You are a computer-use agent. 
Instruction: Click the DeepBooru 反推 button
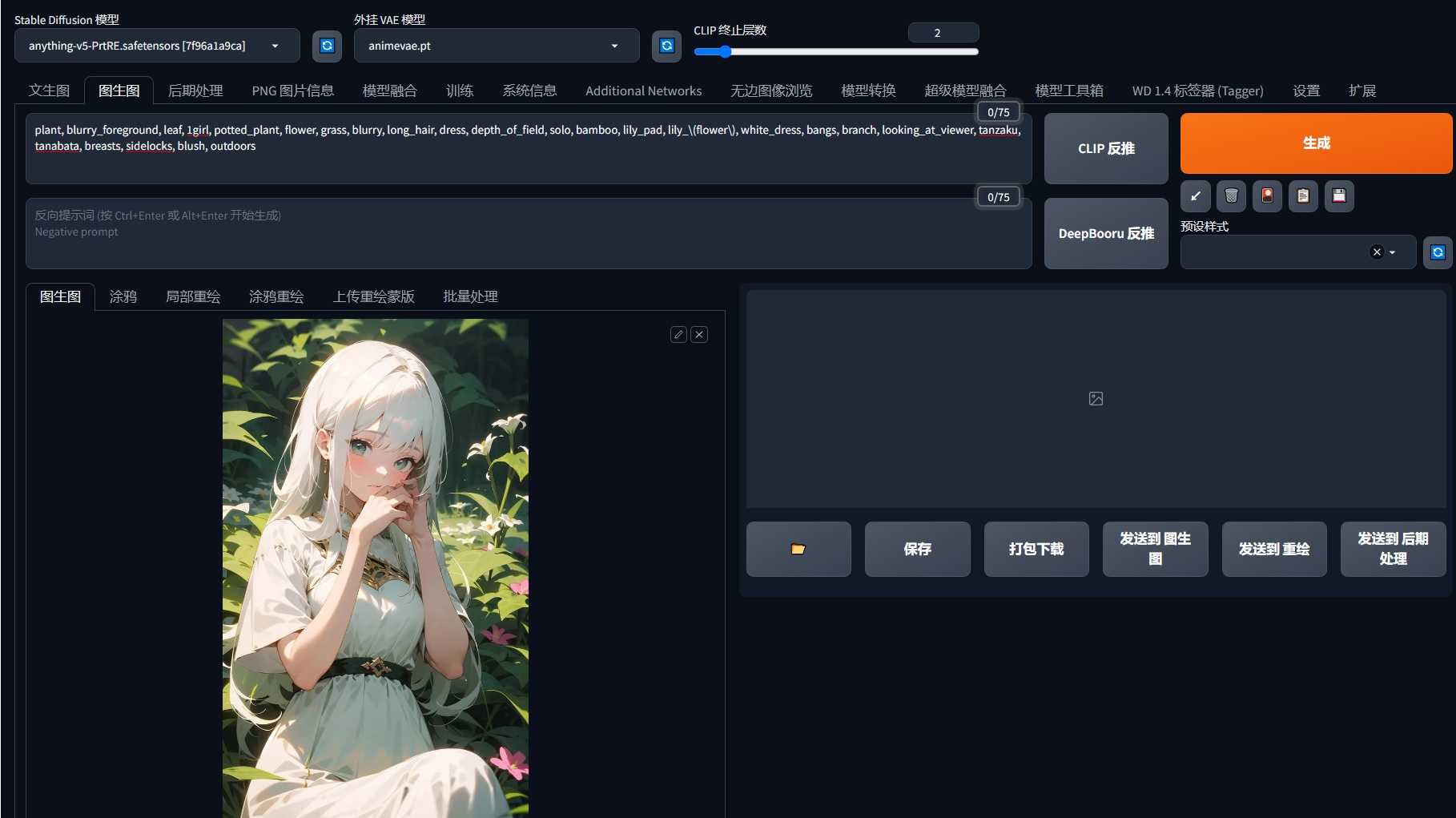[x=1106, y=233]
